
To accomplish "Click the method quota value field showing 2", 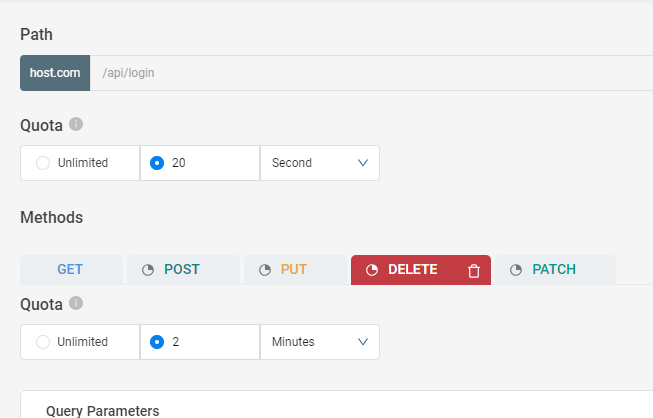I will click(210, 342).
